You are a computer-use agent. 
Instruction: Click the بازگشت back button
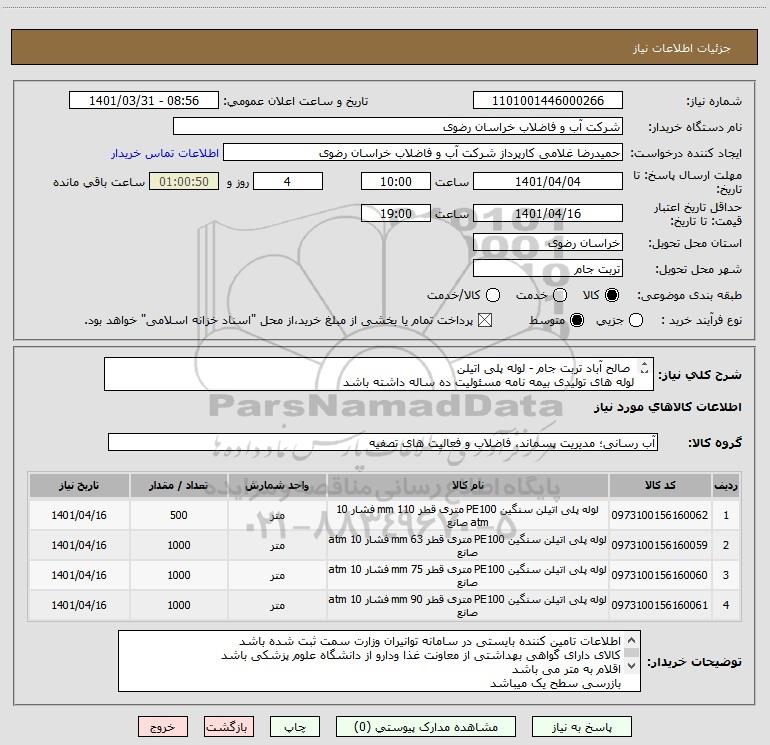pyautogui.click(x=229, y=727)
